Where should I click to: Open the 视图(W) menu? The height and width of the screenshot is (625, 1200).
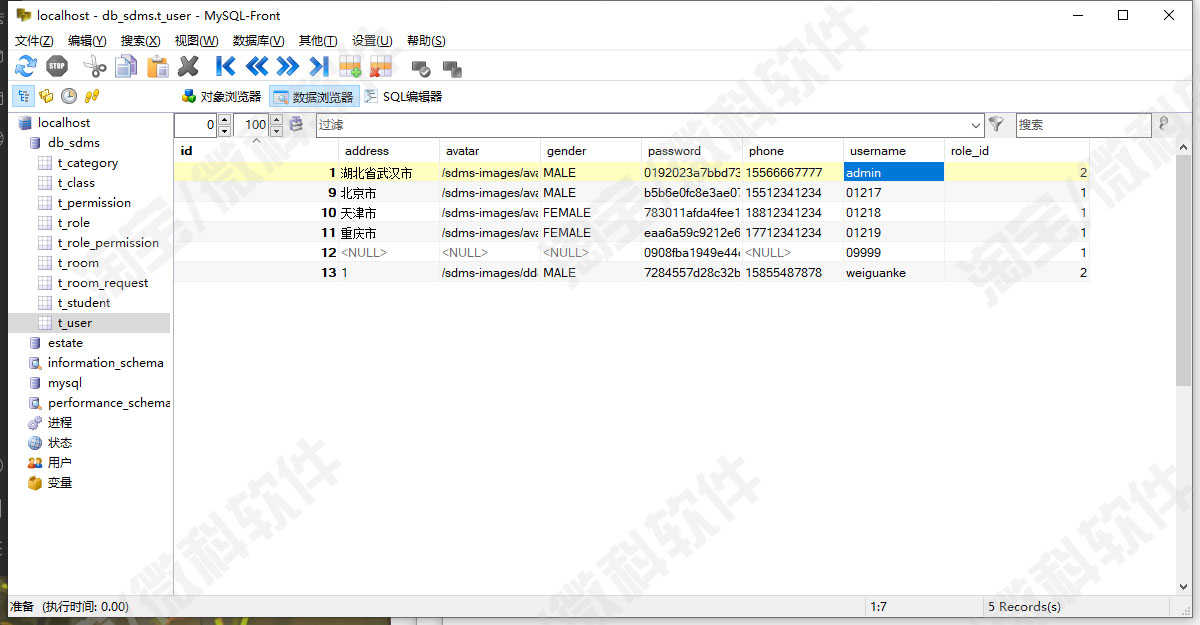tap(196, 40)
